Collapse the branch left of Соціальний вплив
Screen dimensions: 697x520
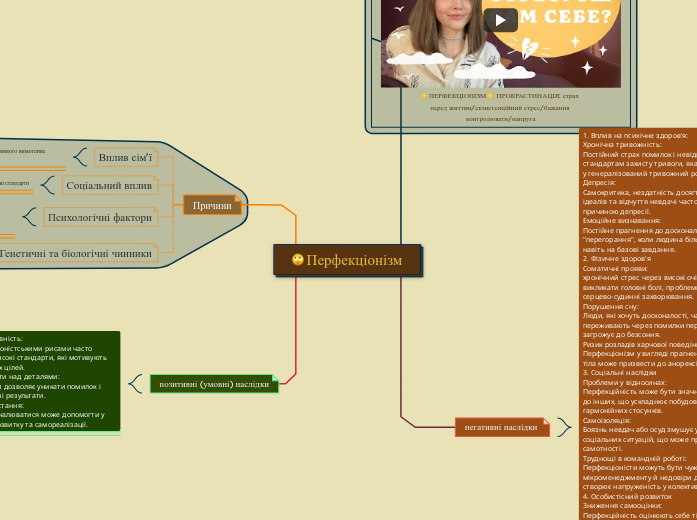pos(49,185)
